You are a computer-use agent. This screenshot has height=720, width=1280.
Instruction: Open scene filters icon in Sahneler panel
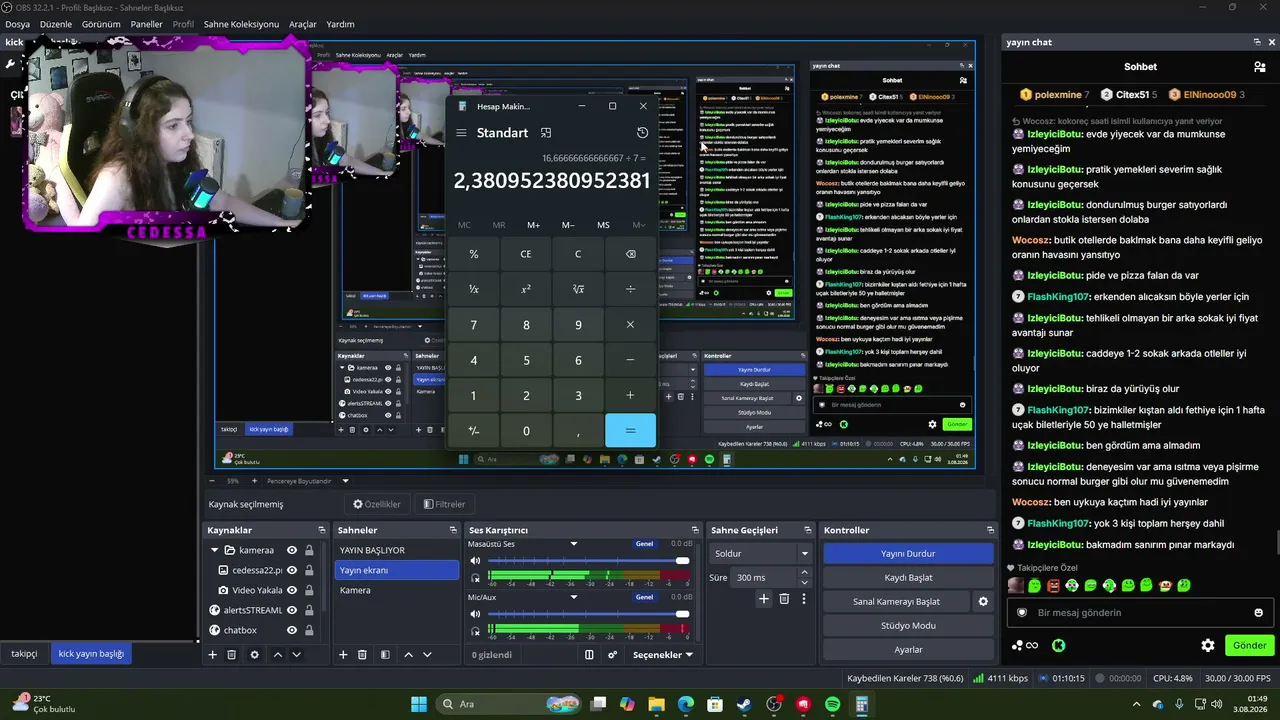[385, 655]
